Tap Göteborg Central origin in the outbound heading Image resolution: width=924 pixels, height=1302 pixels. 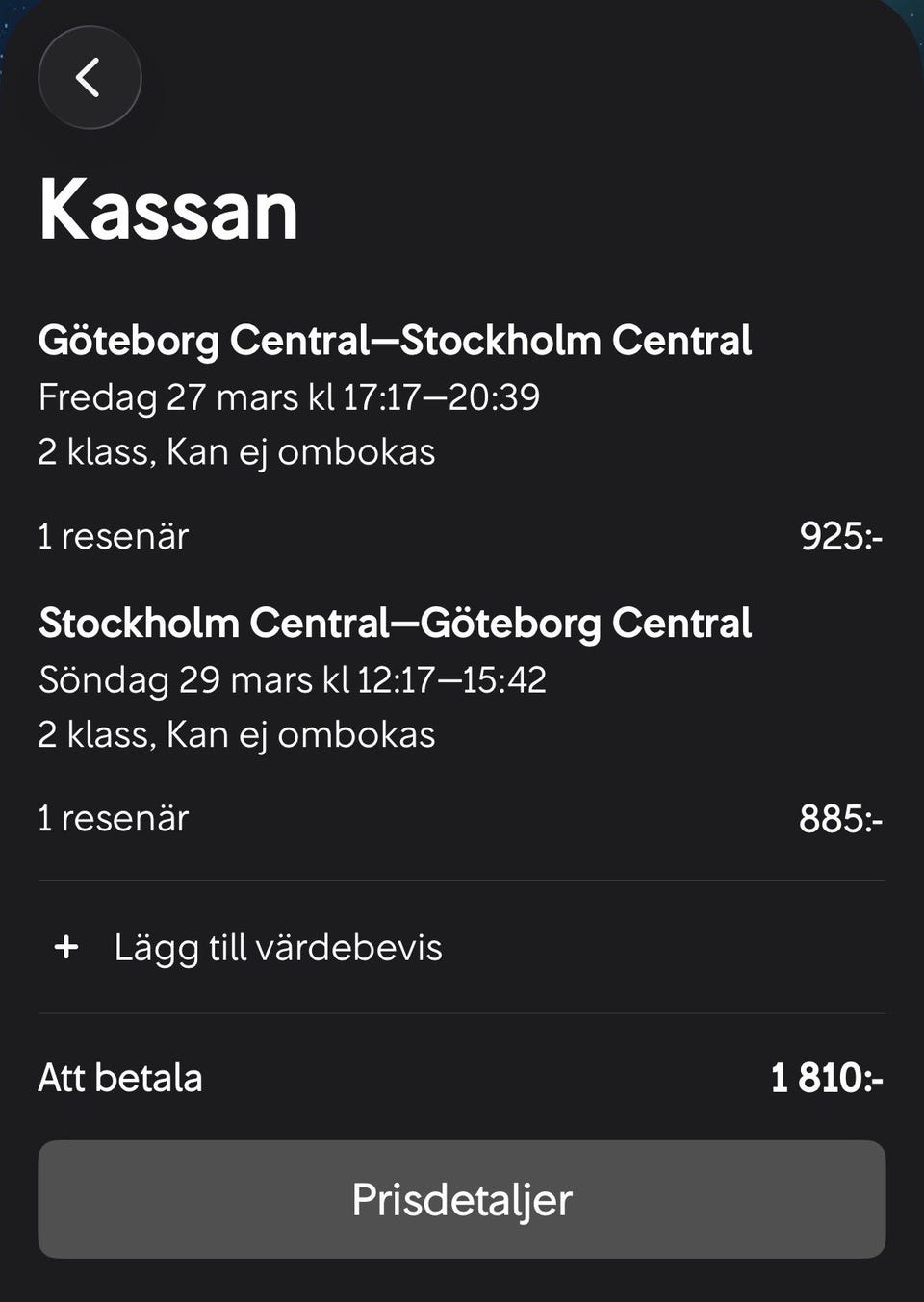pos(204,341)
